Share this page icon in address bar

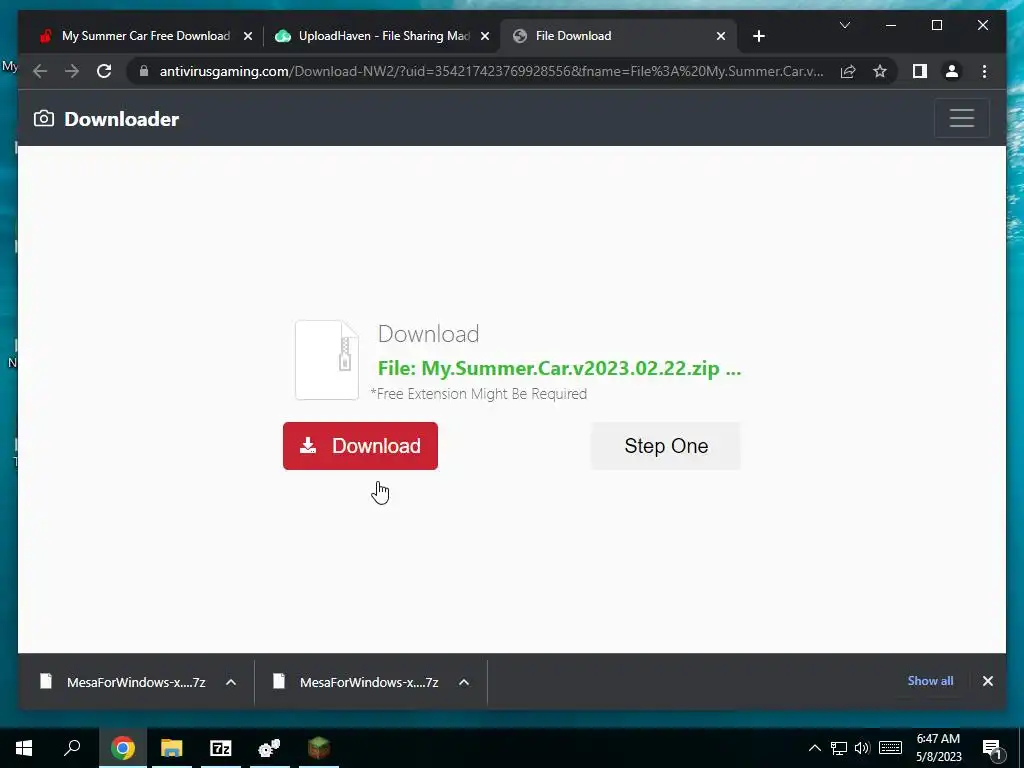pos(848,71)
